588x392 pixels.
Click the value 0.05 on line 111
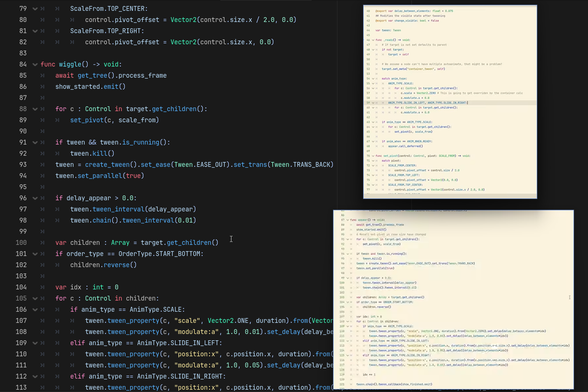(252, 365)
